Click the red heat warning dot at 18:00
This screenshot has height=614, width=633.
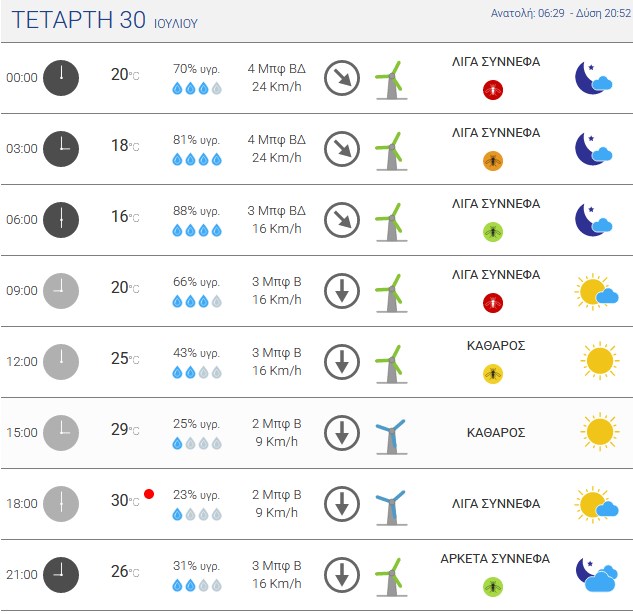point(149,494)
